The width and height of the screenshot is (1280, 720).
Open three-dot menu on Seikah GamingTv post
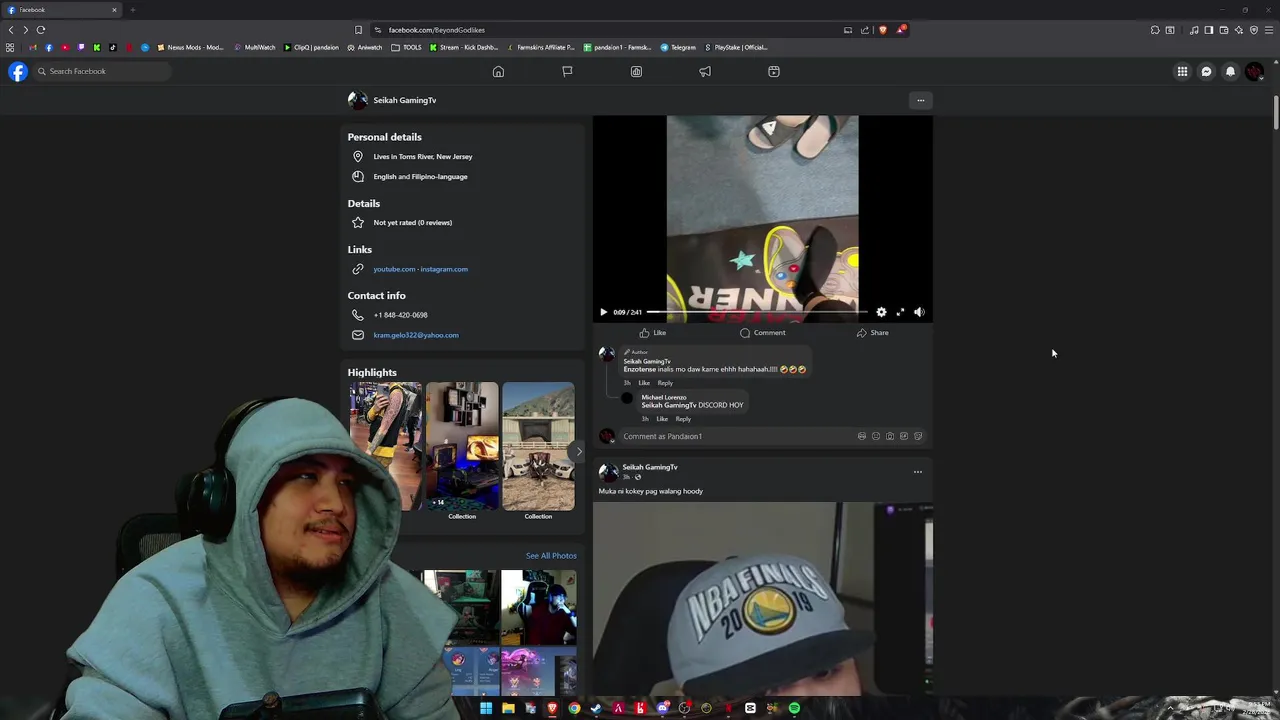pos(918,472)
